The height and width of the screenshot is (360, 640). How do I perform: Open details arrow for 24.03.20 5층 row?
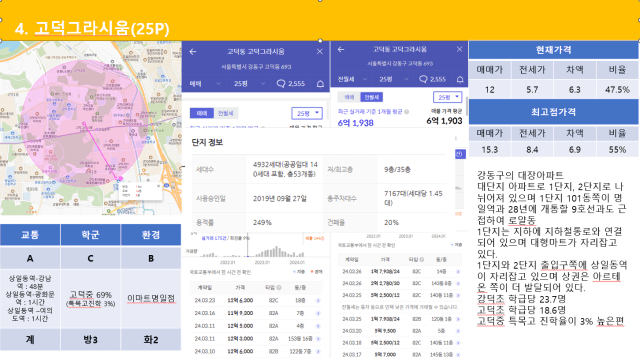[458, 331]
